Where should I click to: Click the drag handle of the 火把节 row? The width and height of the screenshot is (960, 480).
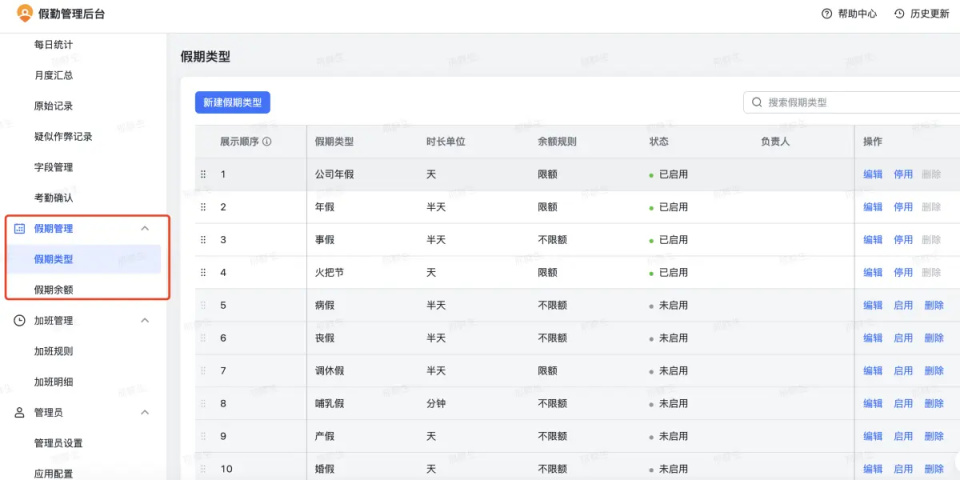pos(203,272)
